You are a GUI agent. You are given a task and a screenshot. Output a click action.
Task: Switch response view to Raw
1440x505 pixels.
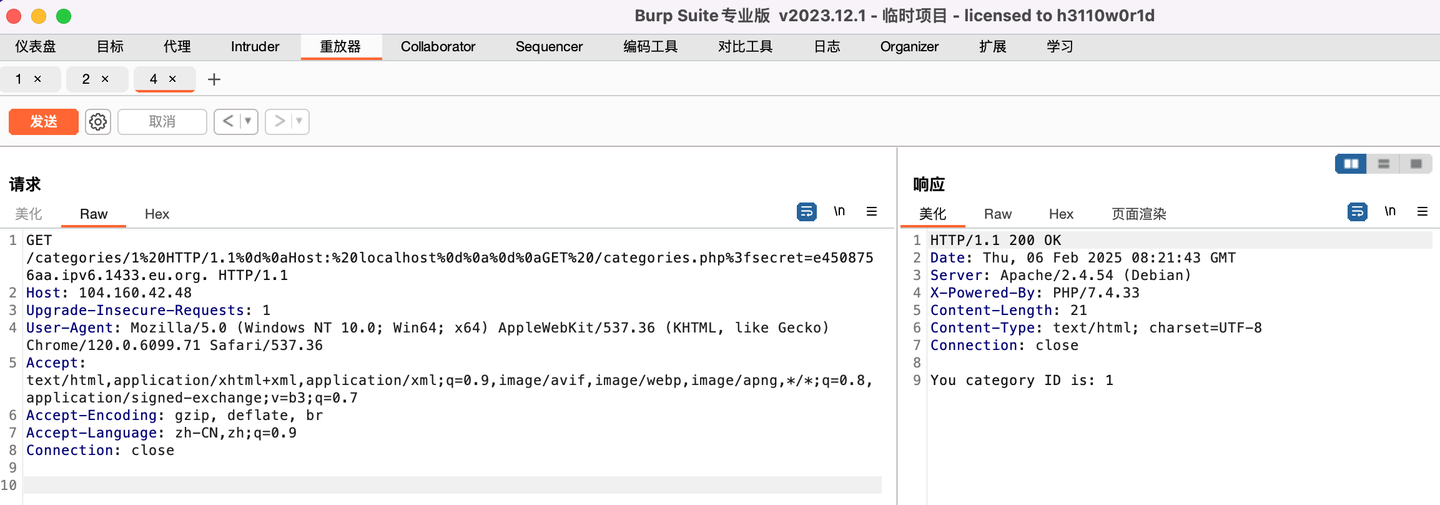click(998, 214)
